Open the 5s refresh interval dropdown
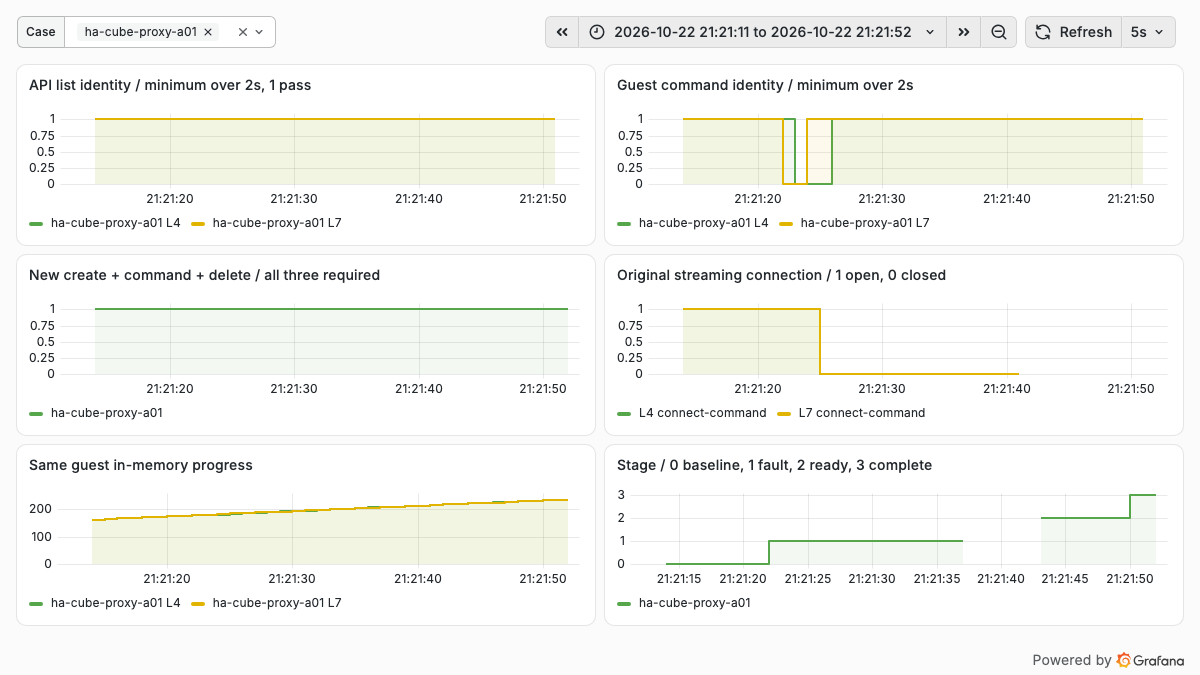1200x675 pixels. click(1148, 32)
